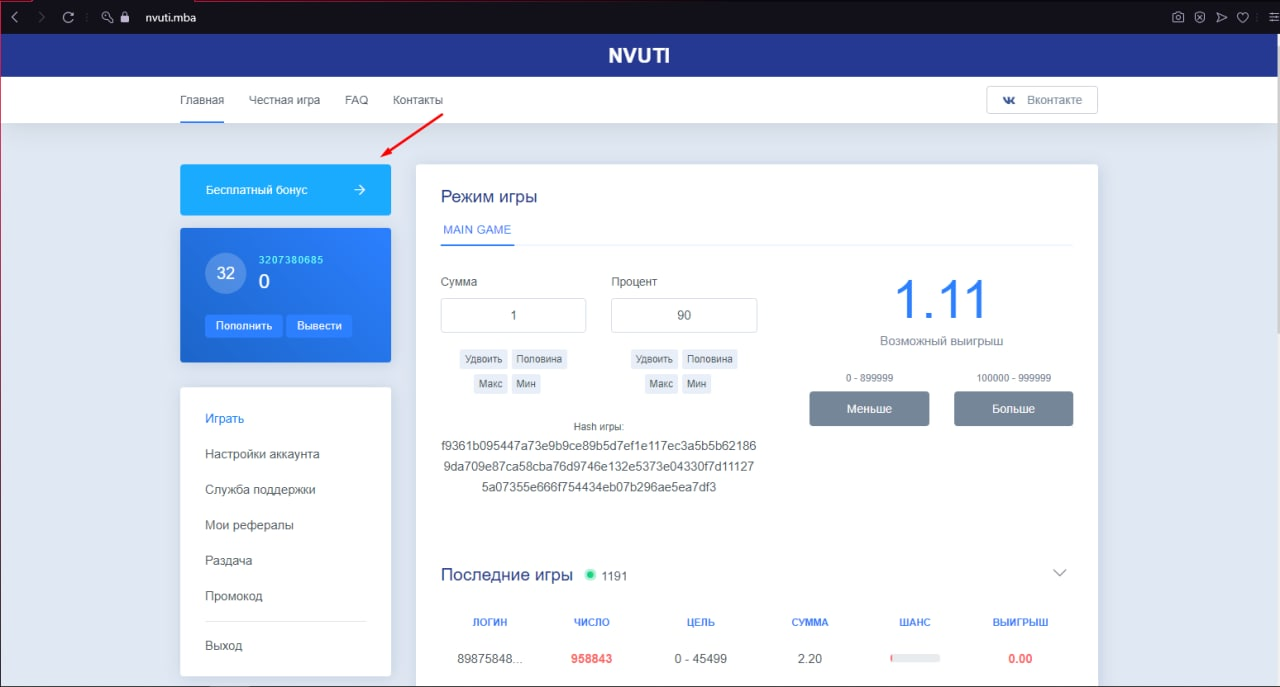Screen dimensions: 1280x687
Task: Click Мин under the Сумма field
Action: 526,384
